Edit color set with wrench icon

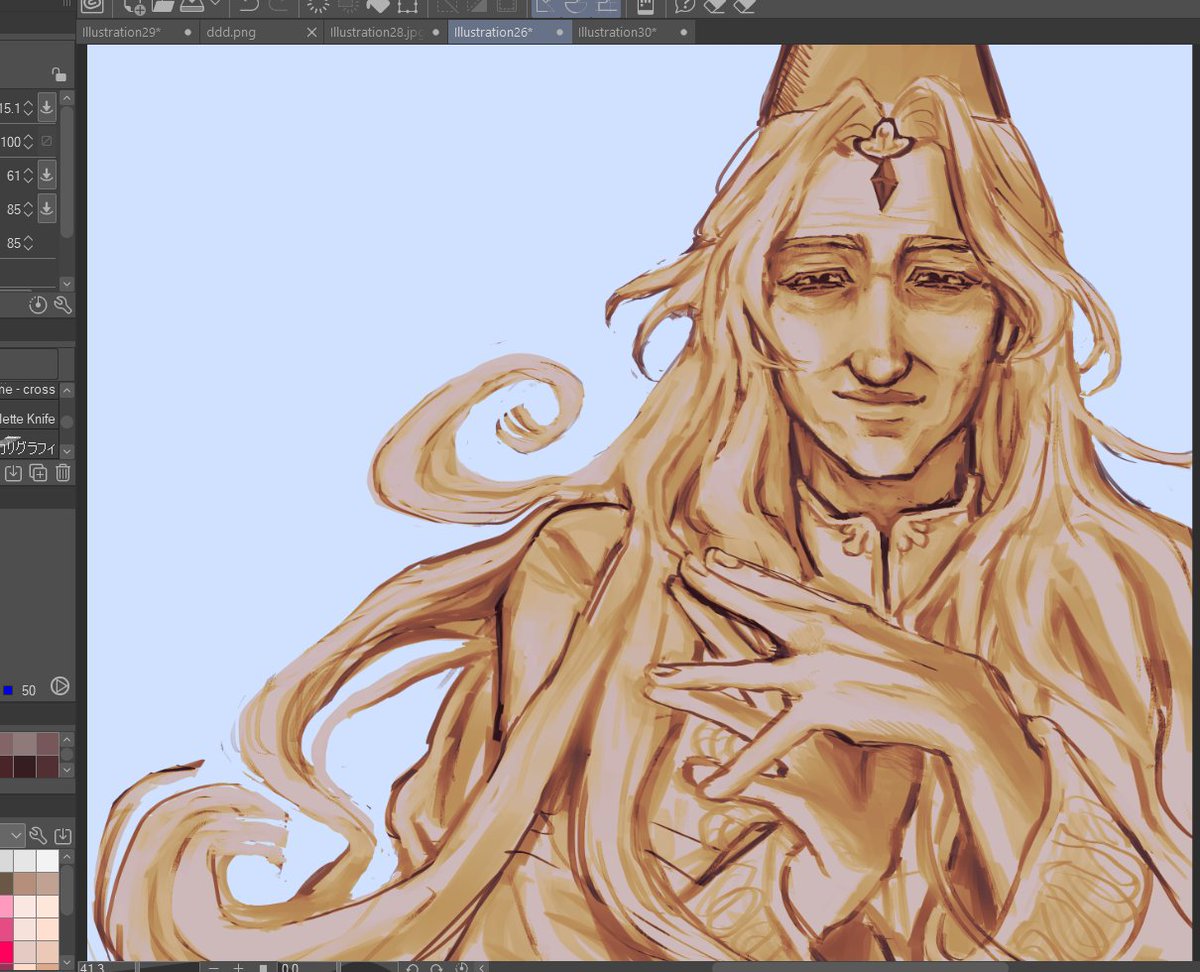coord(38,835)
